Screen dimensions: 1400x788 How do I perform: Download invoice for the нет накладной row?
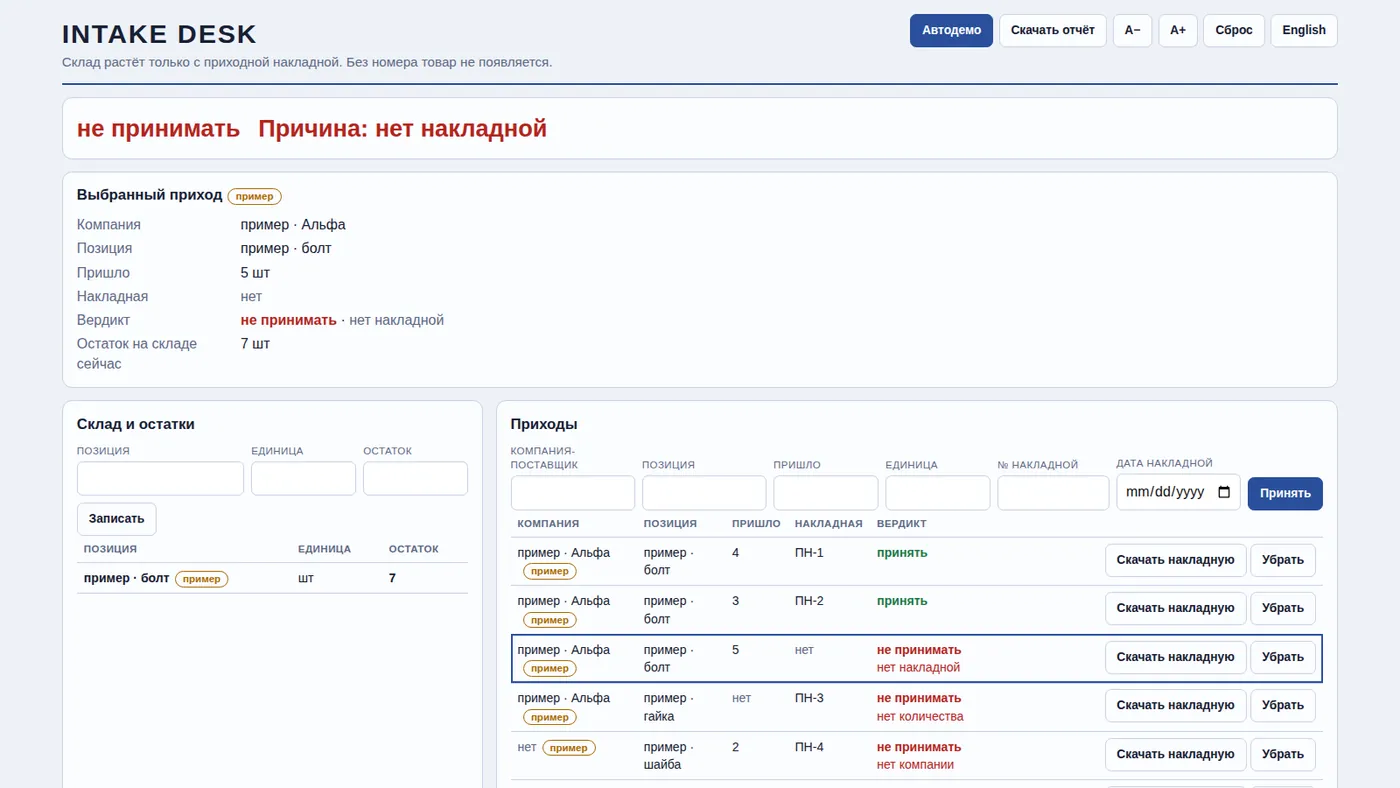point(1175,657)
